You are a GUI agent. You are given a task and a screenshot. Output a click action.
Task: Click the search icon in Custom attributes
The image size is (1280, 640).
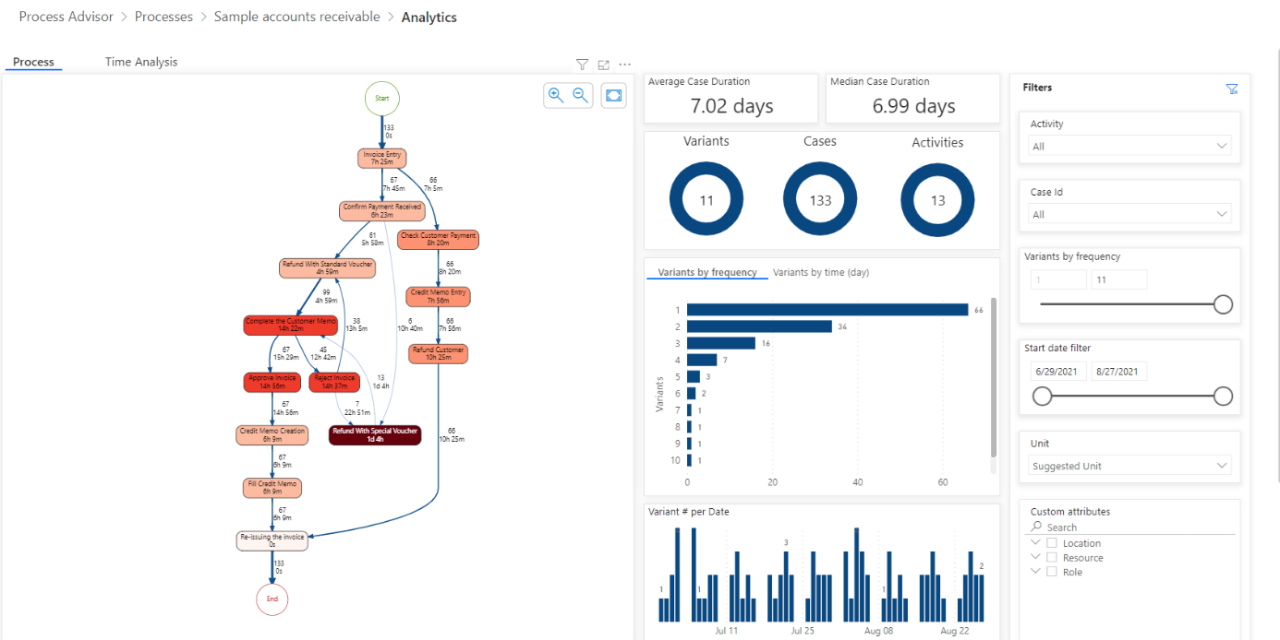click(x=1037, y=527)
